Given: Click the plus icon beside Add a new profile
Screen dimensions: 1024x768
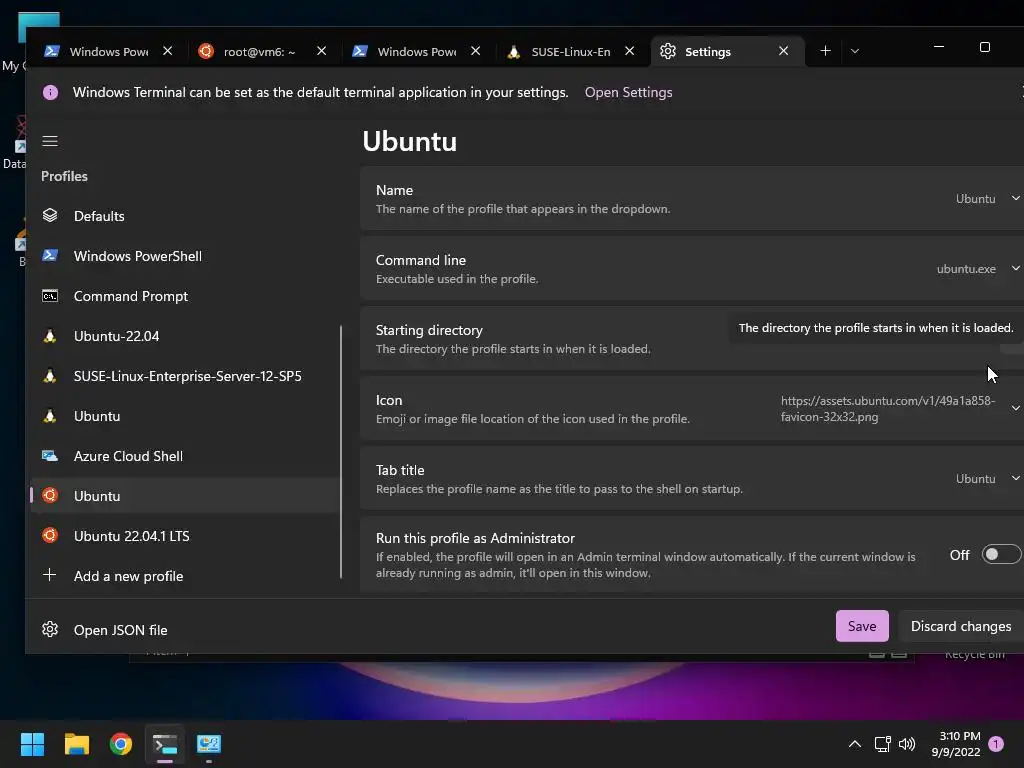Looking at the screenshot, I should [50, 575].
